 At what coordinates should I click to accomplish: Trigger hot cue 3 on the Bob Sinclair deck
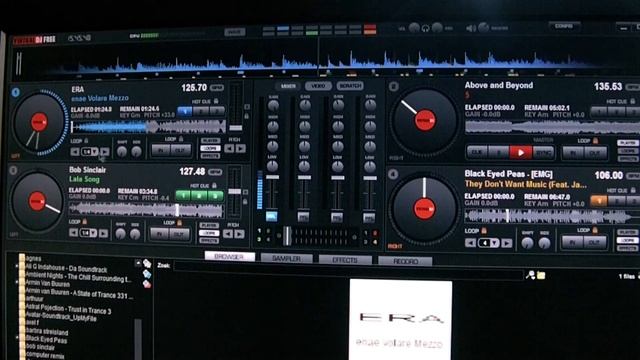215,196
